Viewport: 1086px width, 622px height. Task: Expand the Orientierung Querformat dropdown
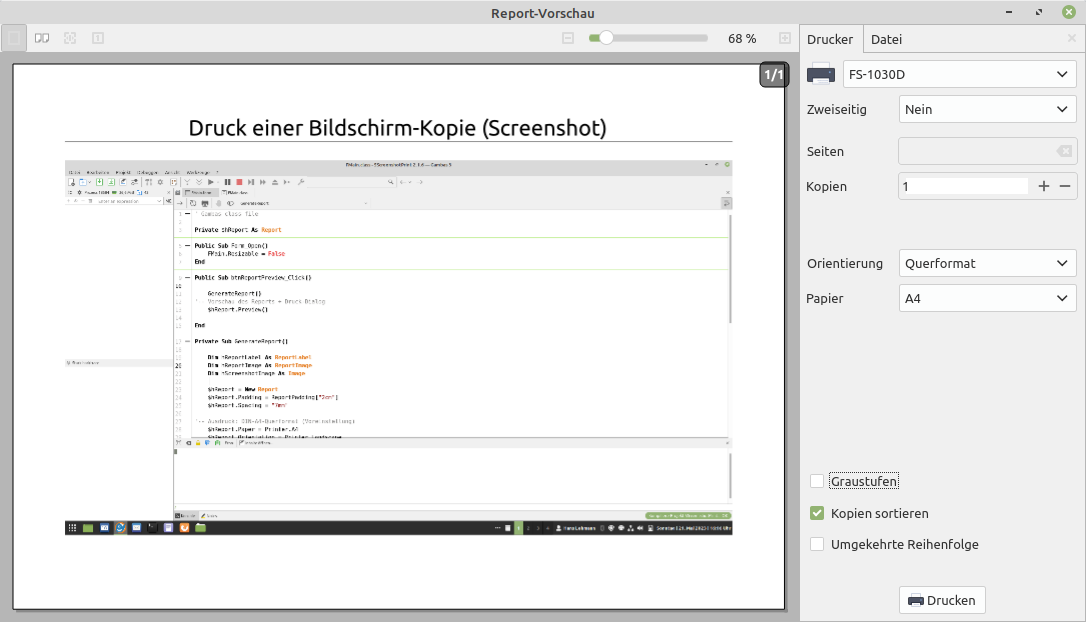click(x=987, y=264)
